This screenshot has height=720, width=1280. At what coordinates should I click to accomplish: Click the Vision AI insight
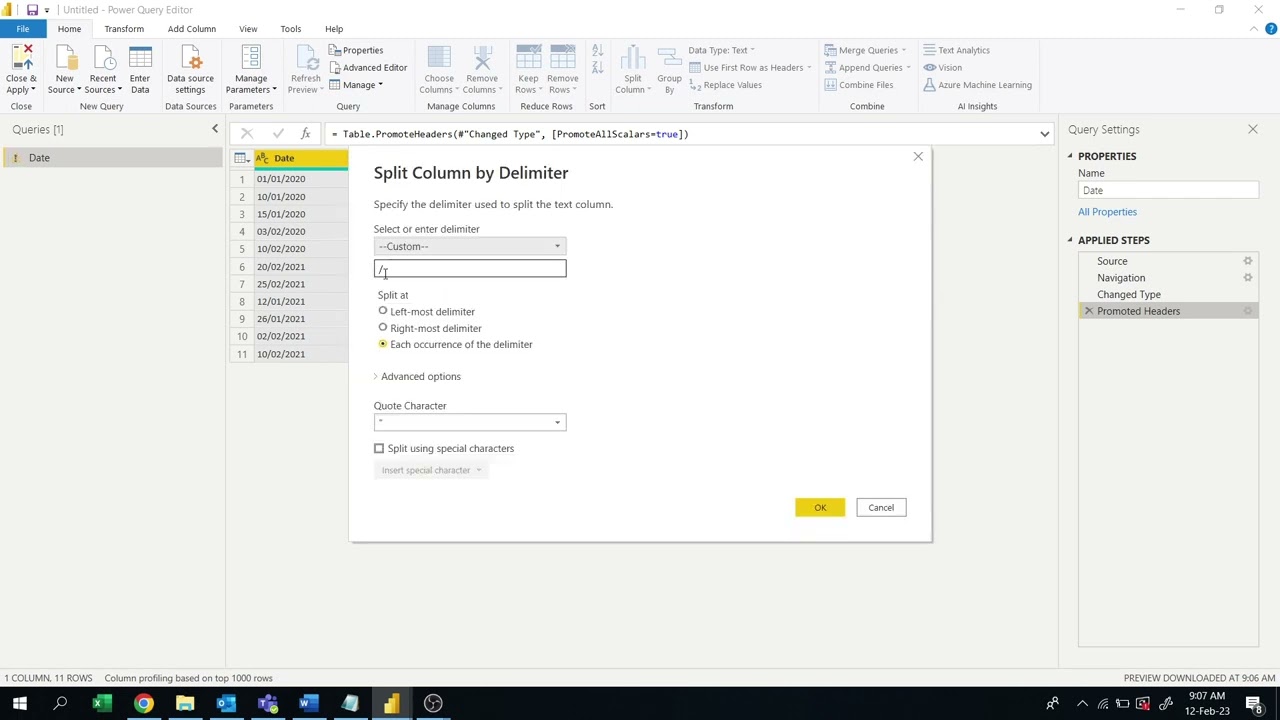pyautogui.click(x=942, y=67)
